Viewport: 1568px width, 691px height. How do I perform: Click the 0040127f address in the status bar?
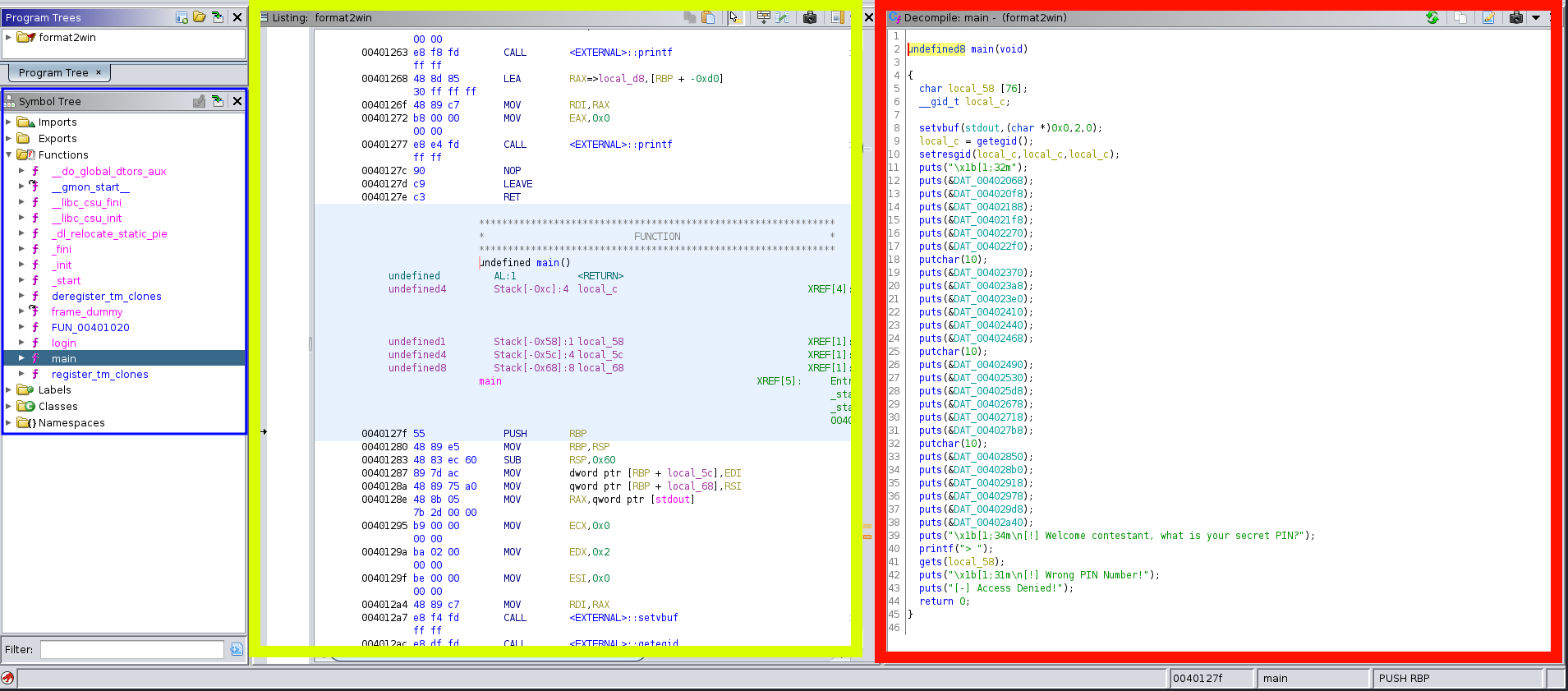(1210, 678)
